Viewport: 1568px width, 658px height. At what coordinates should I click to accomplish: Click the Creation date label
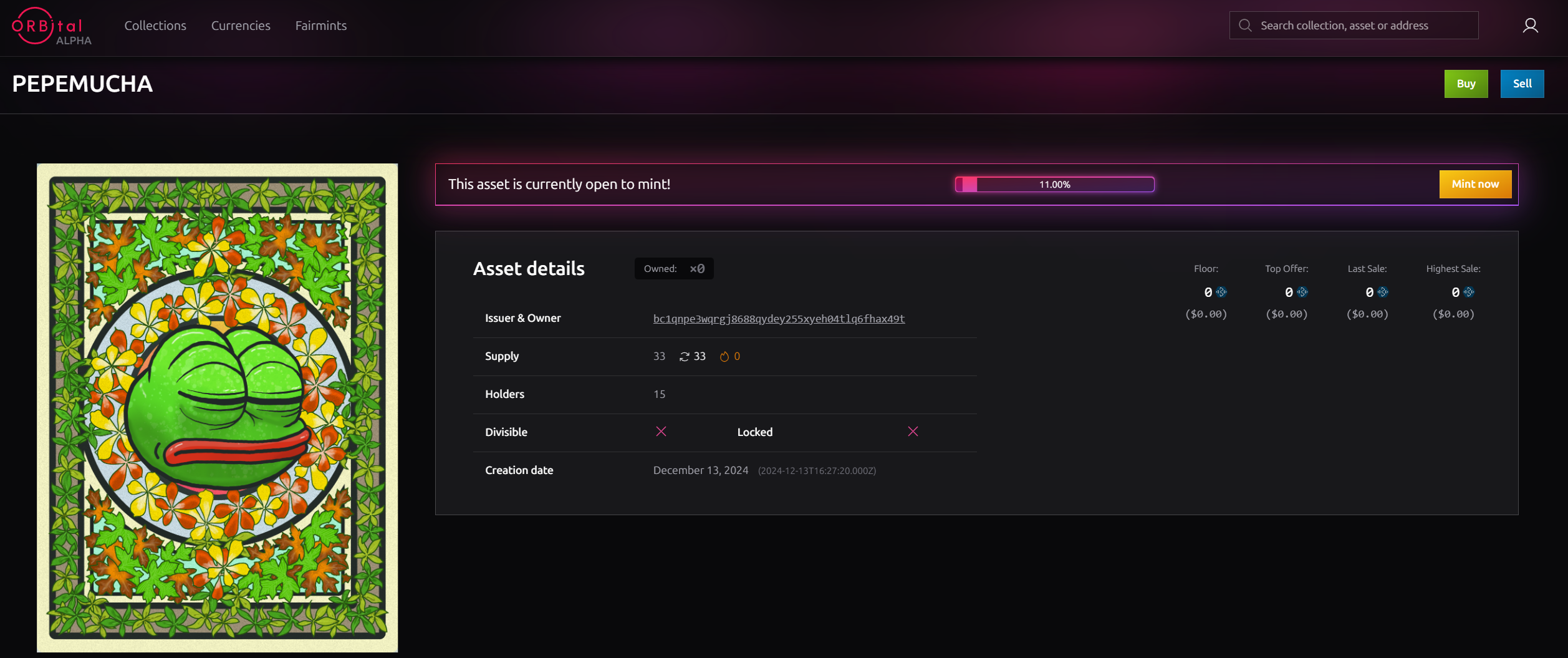pos(519,470)
